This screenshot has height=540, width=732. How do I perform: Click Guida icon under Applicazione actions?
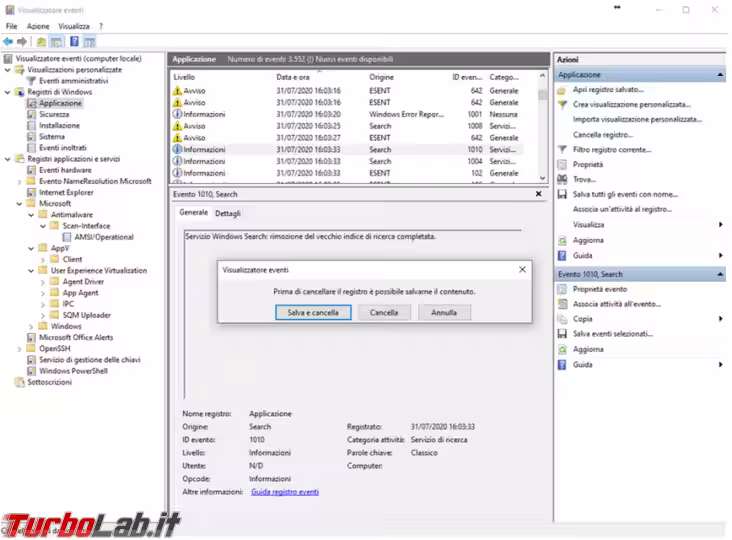[x=562, y=256]
